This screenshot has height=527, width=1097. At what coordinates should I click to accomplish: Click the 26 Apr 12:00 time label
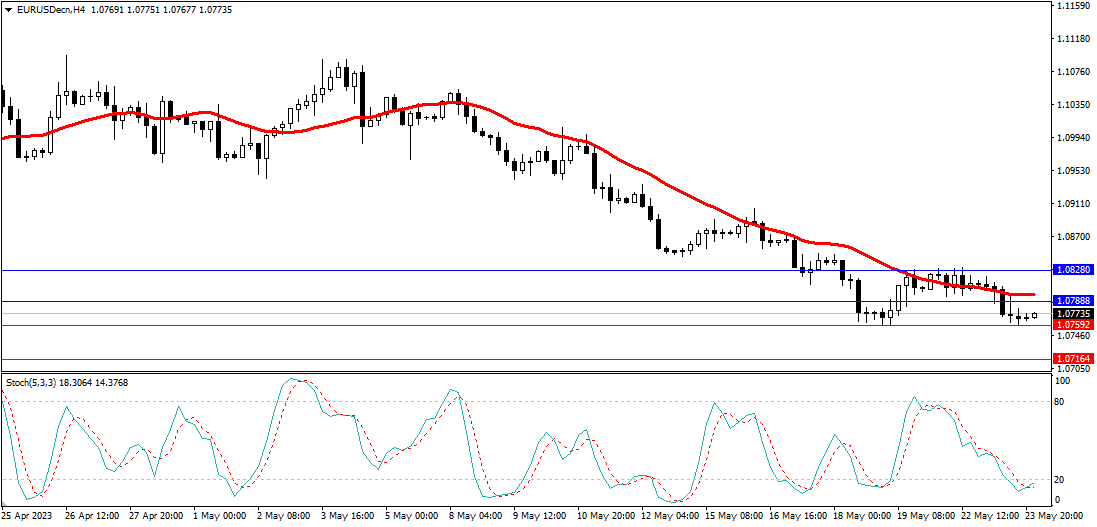92,516
